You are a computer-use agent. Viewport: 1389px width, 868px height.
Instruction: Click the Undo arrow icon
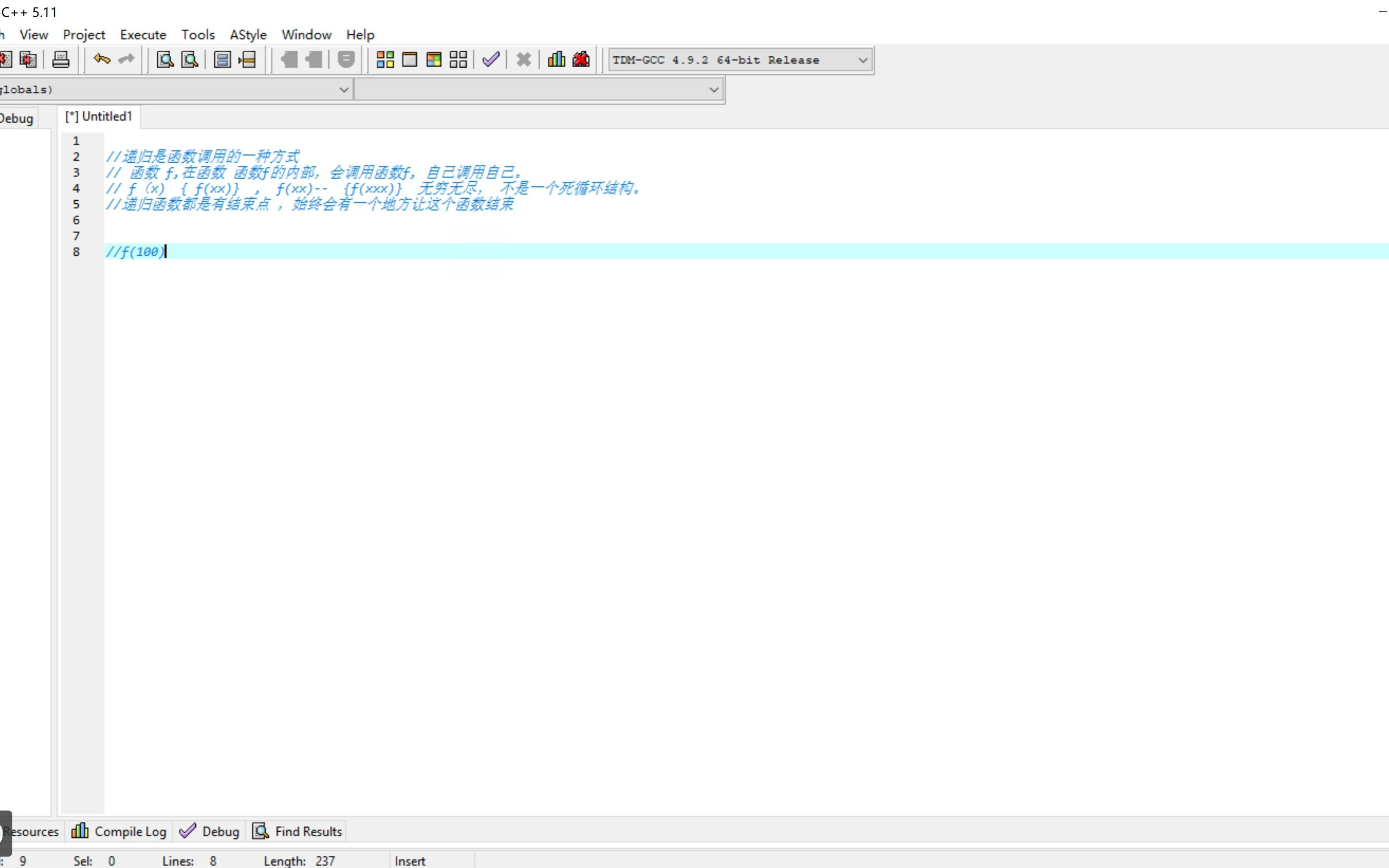coord(101,59)
